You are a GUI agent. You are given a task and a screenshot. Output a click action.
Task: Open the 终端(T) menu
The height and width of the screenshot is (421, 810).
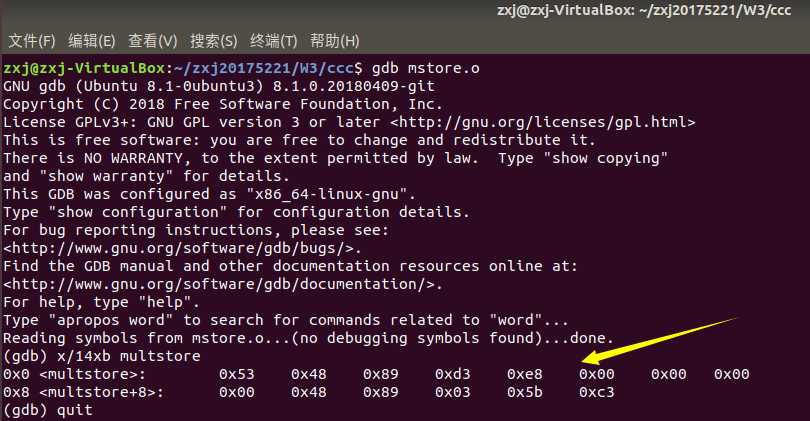pos(273,41)
